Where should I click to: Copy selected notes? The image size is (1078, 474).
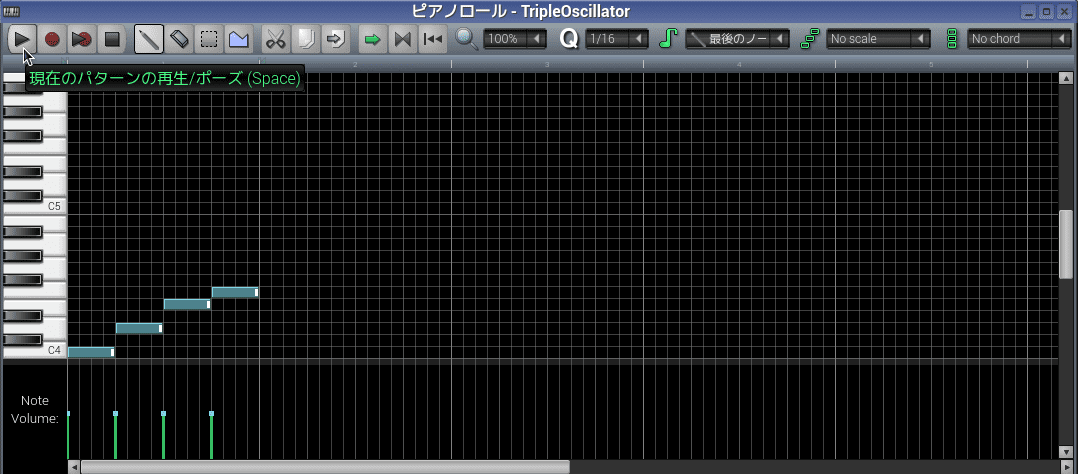(305, 39)
